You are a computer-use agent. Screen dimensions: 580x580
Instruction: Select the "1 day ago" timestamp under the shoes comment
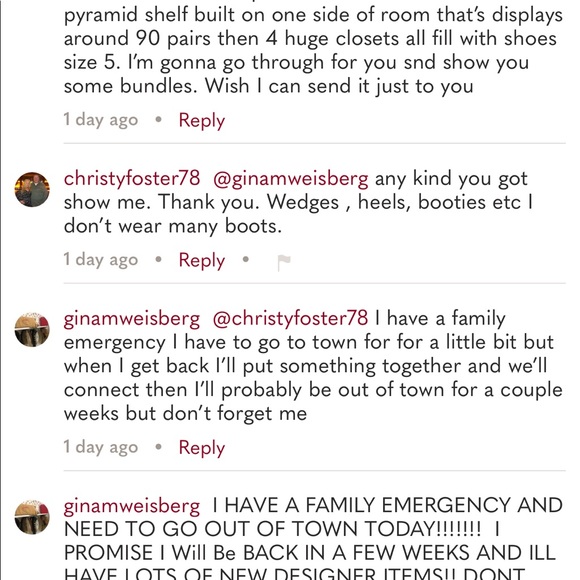[x=101, y=120]
